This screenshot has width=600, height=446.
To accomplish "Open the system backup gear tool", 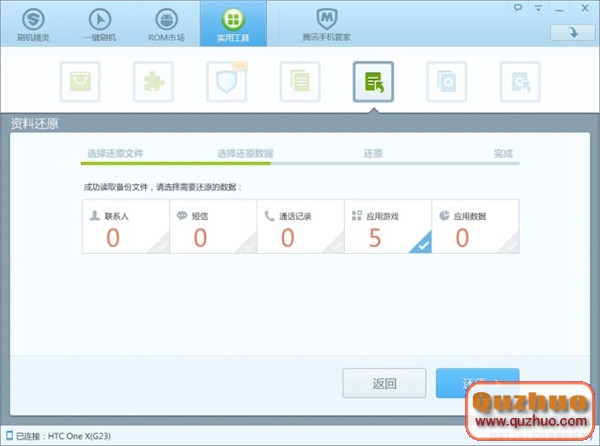I will tap(447, 82).
